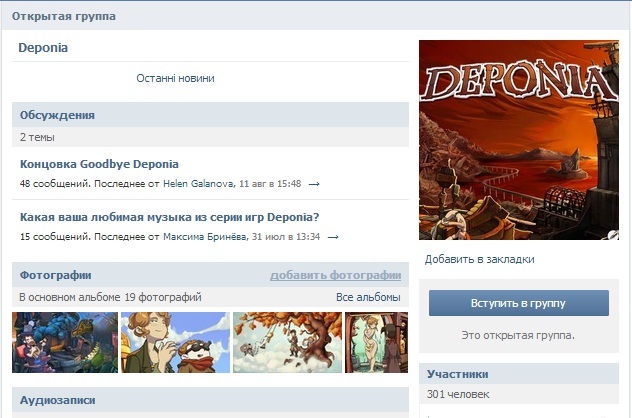This screenshot has height=418, width=632.
Task: Click the Останні новини heading
Action: coord(175,78)
